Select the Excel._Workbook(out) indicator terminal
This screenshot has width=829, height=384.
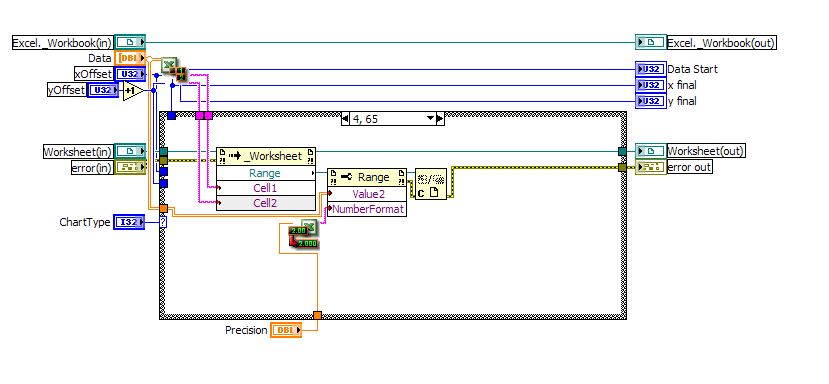pos(651,42)
